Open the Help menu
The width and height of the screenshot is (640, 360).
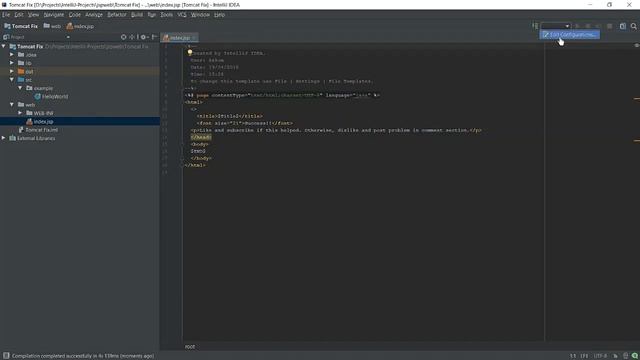pyautogui.click(x=219, y=15)
